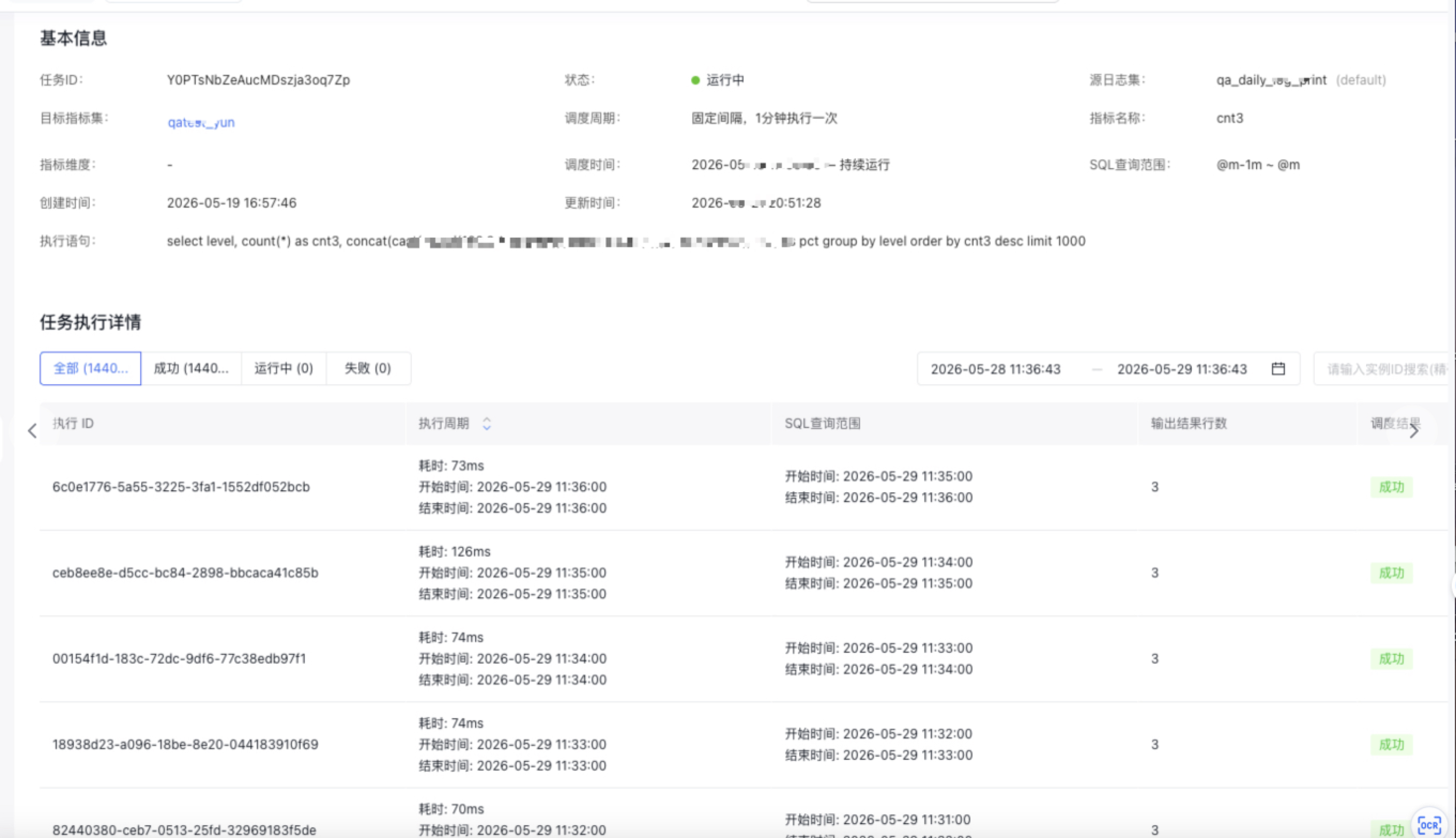The height and width of the screenshot is (838, 1456).
Task: Click the SQL range value @m-1m ~ @m
Action: (1258, 165)
